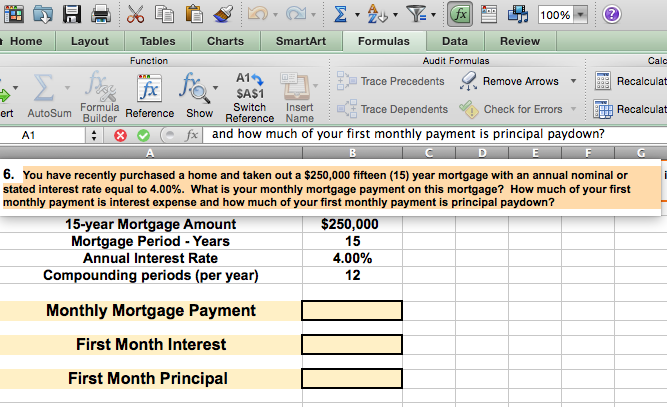Redo the last action
The width and height of the screenshot is (667, 407).
[296, 14]
